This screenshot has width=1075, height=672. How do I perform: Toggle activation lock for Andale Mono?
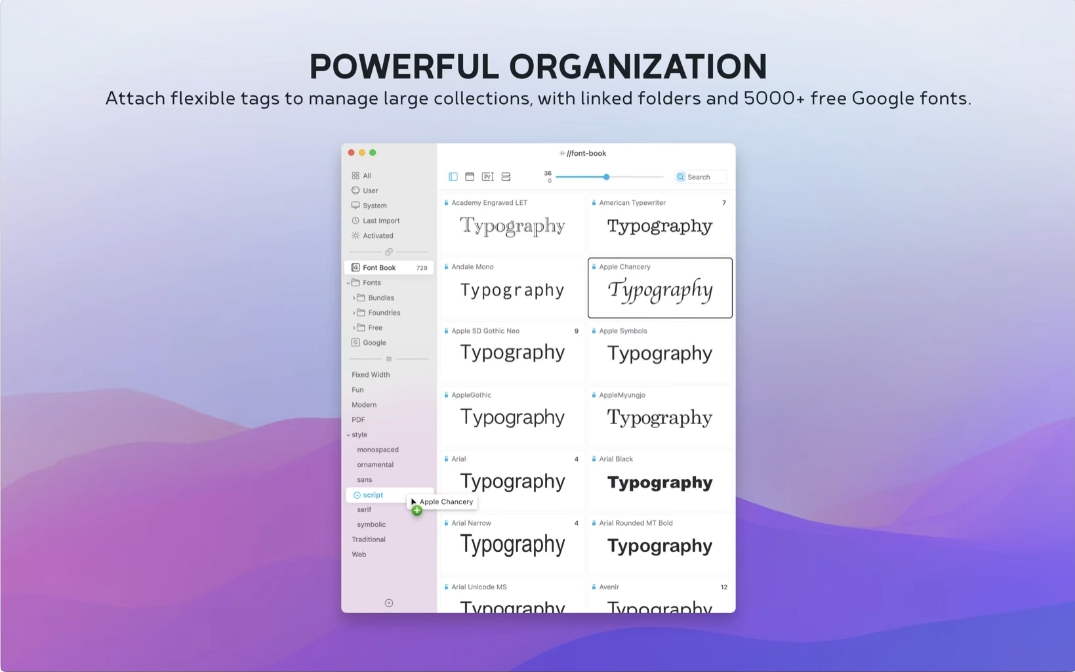[x=446, y=267]
